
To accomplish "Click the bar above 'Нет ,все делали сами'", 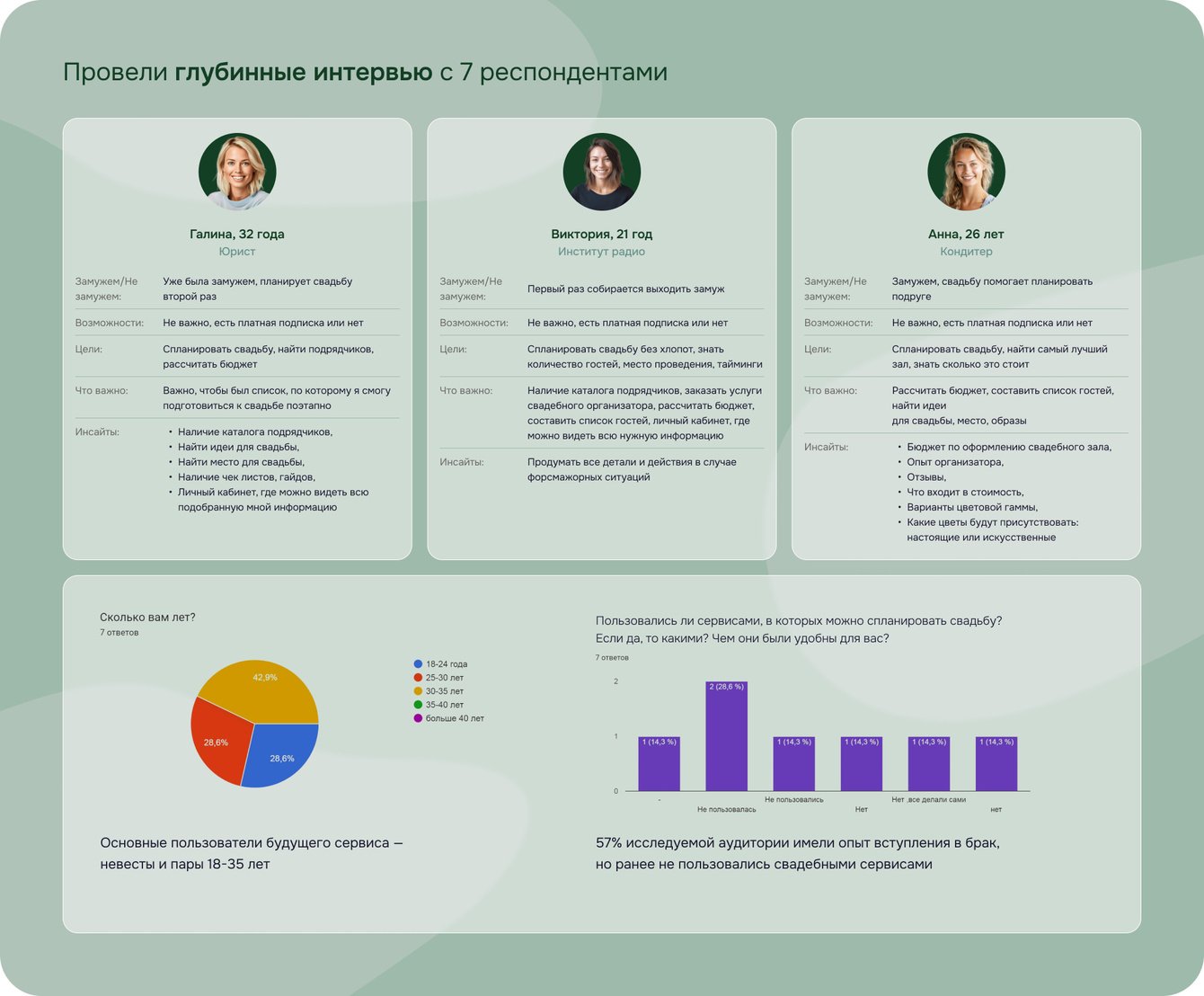I will pos(929,764).
